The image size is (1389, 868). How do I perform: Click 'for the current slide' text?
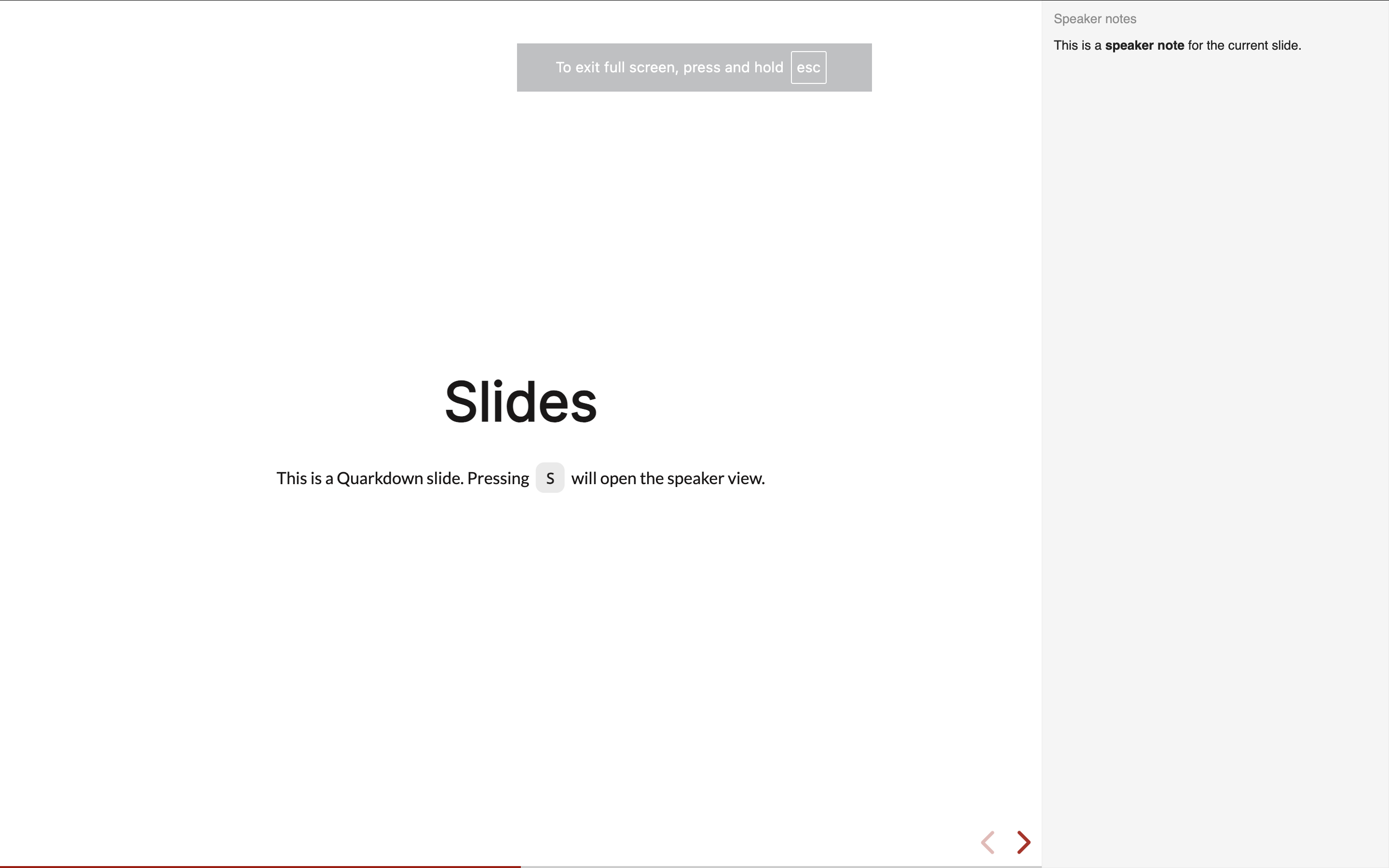(x=1244, y=45)
